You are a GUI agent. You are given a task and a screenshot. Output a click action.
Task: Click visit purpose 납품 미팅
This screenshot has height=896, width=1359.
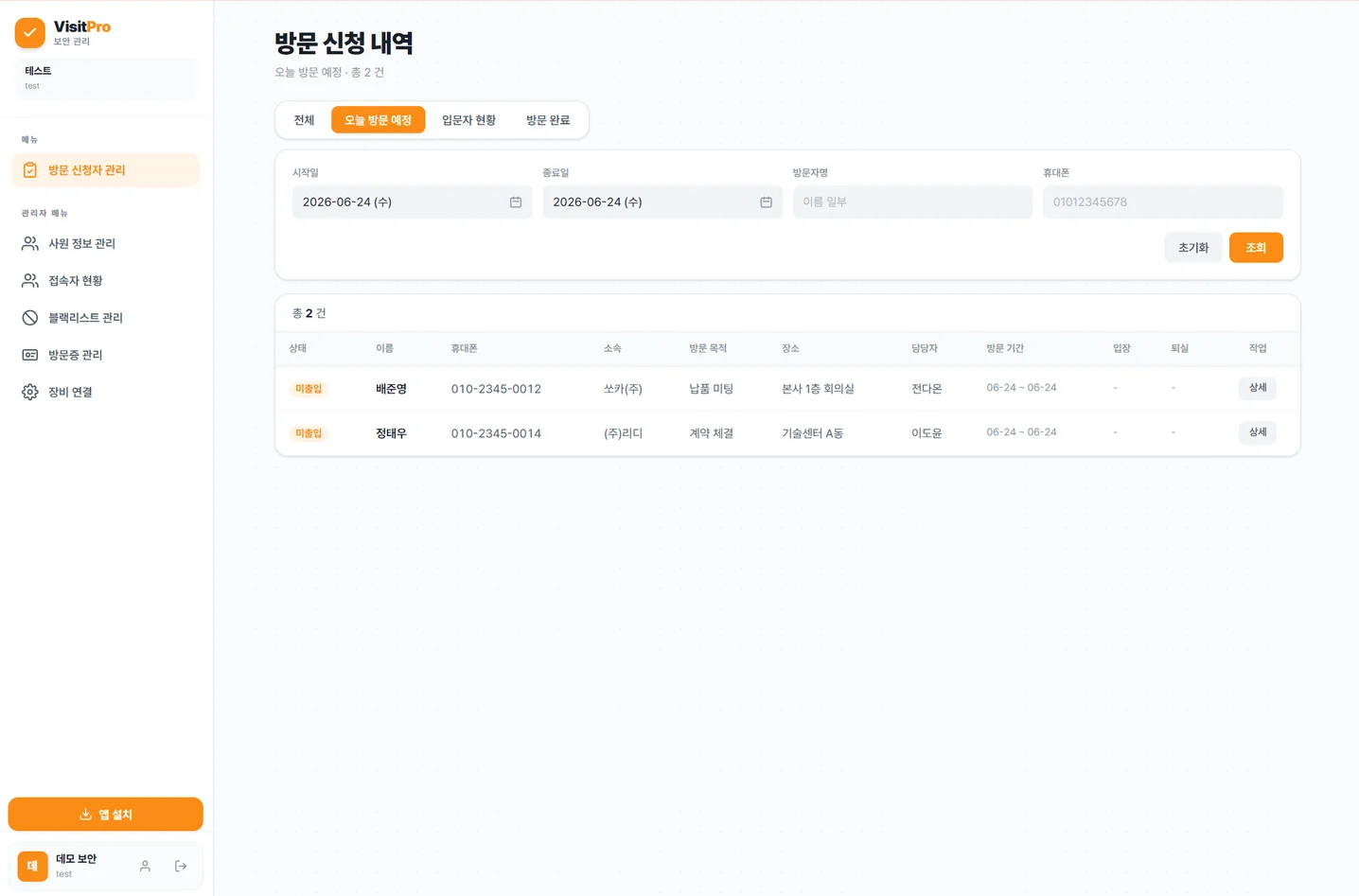(x=712, y=389)
